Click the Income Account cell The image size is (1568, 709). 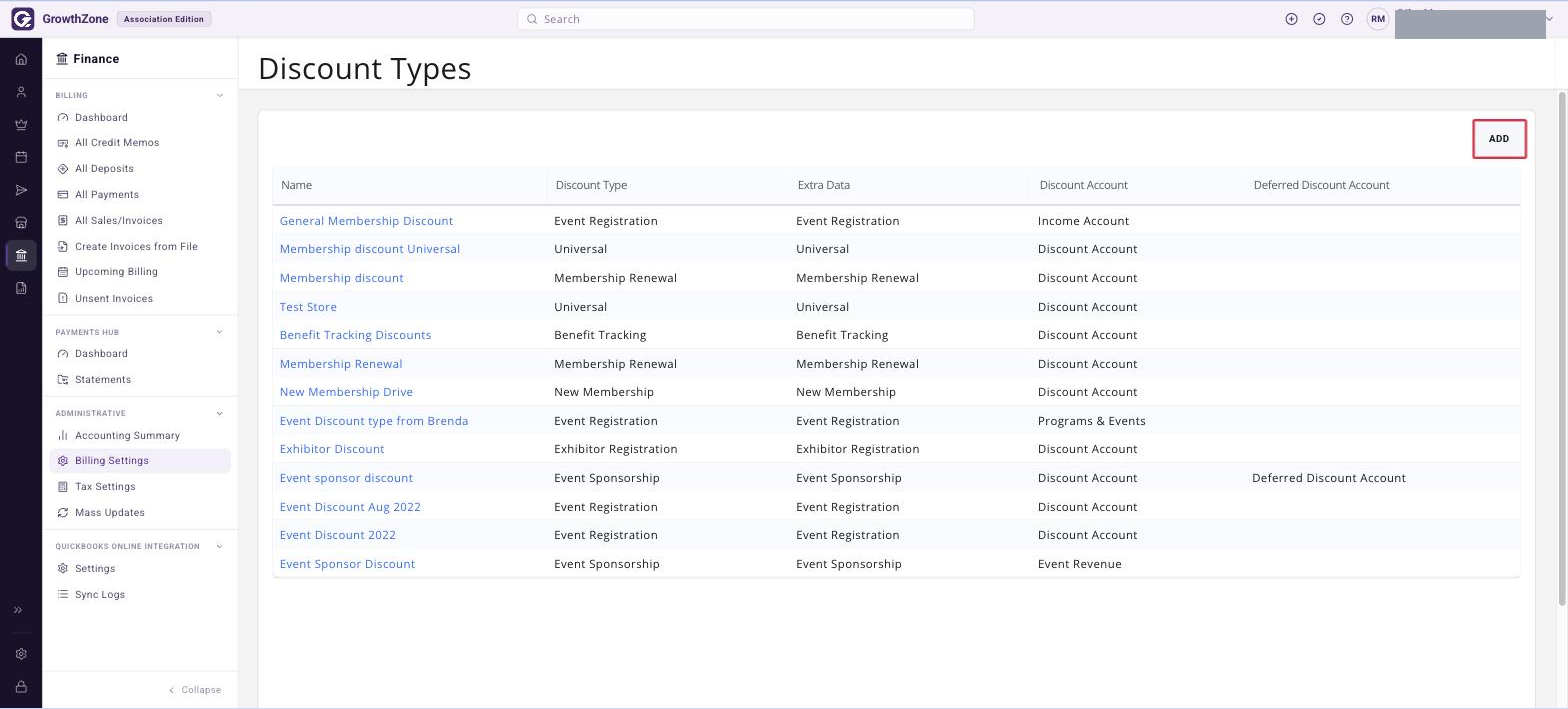1083,221
